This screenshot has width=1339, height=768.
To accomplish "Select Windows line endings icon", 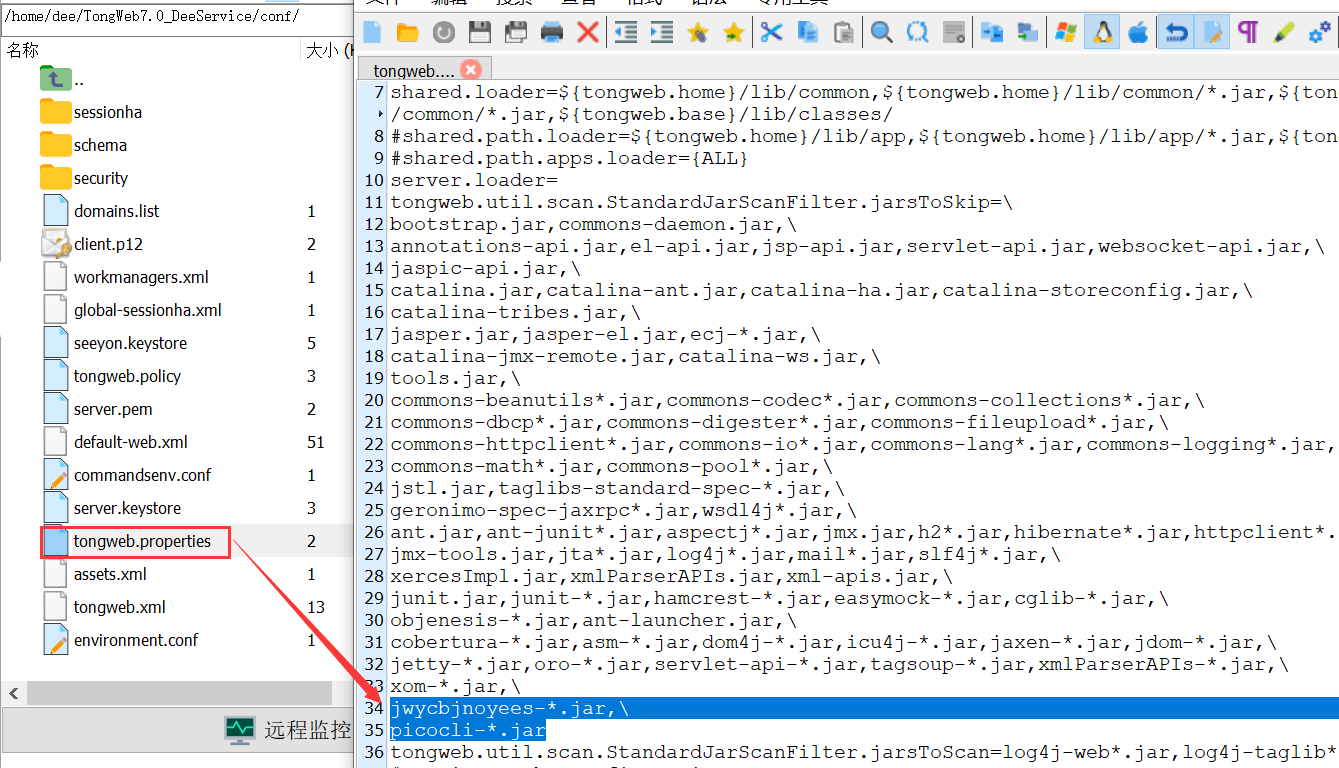I will (1066, 33).
